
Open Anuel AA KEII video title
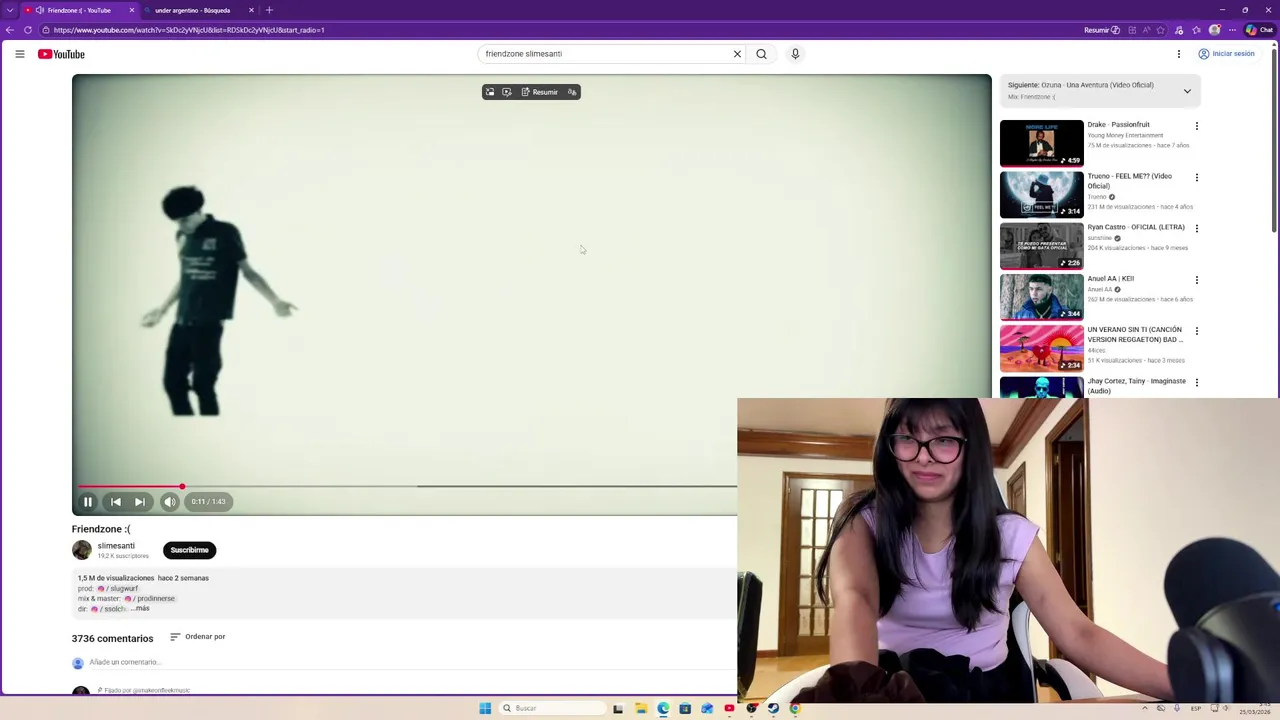[x=1111, y=279]
